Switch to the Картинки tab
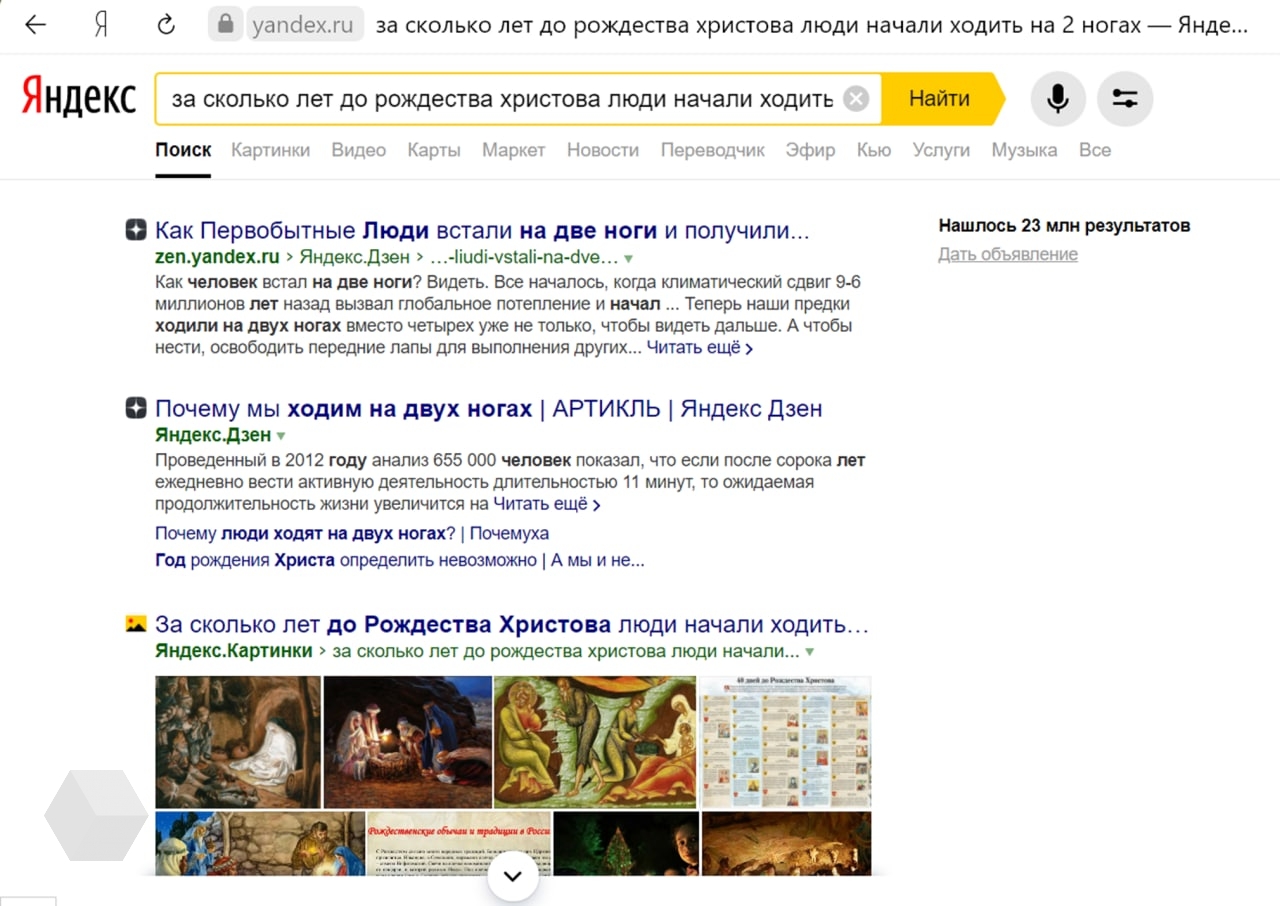The image size is (1280, 906). (270, 150)
